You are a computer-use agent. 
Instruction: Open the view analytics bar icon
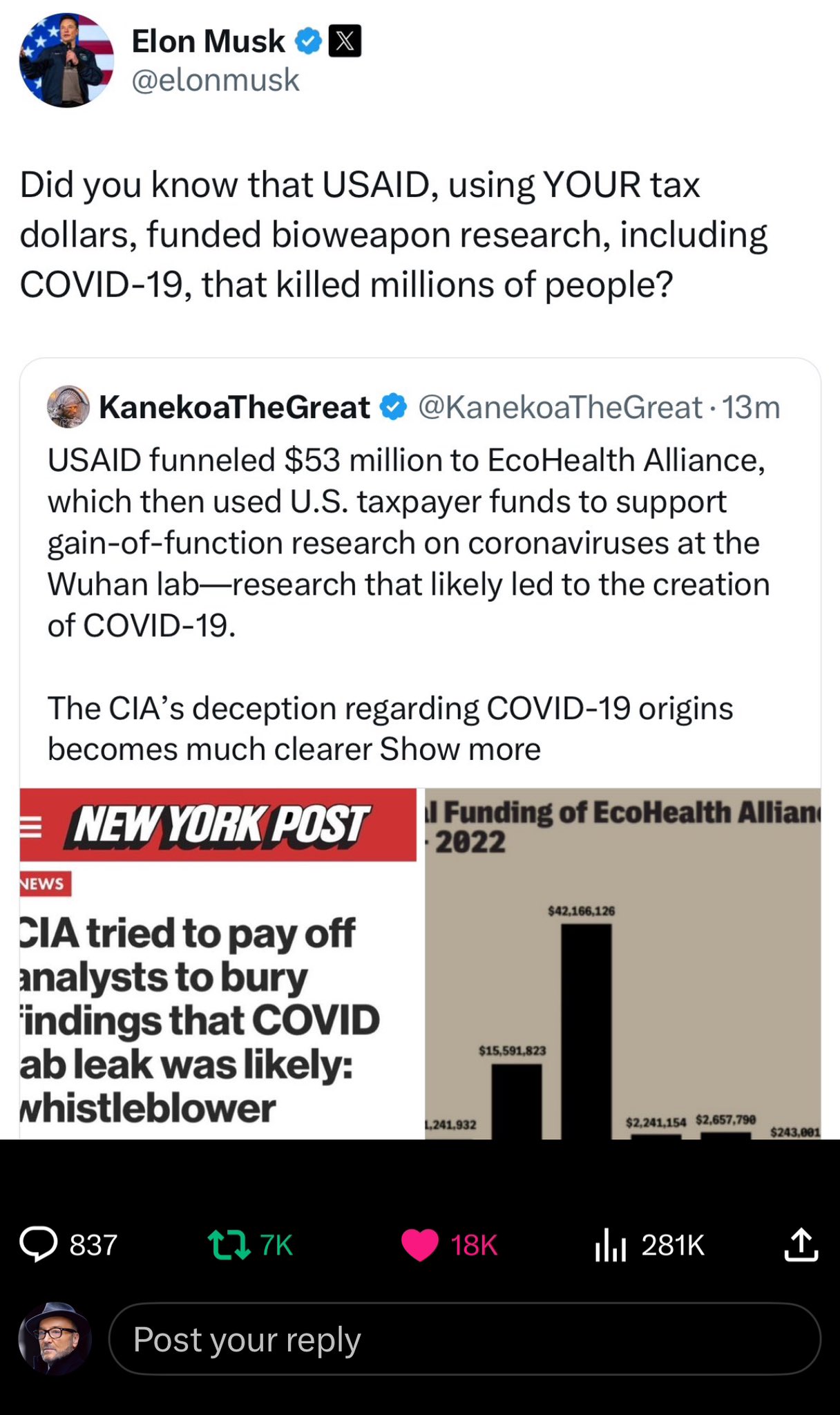coord(611,1244)
